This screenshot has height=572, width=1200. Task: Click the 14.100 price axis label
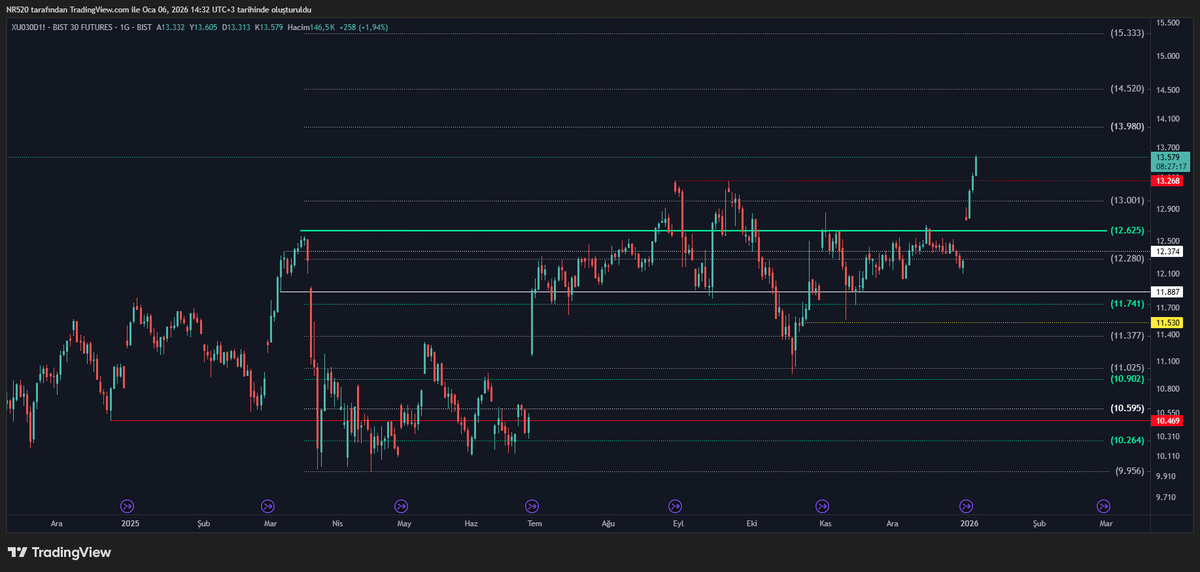click(1167, 120)
